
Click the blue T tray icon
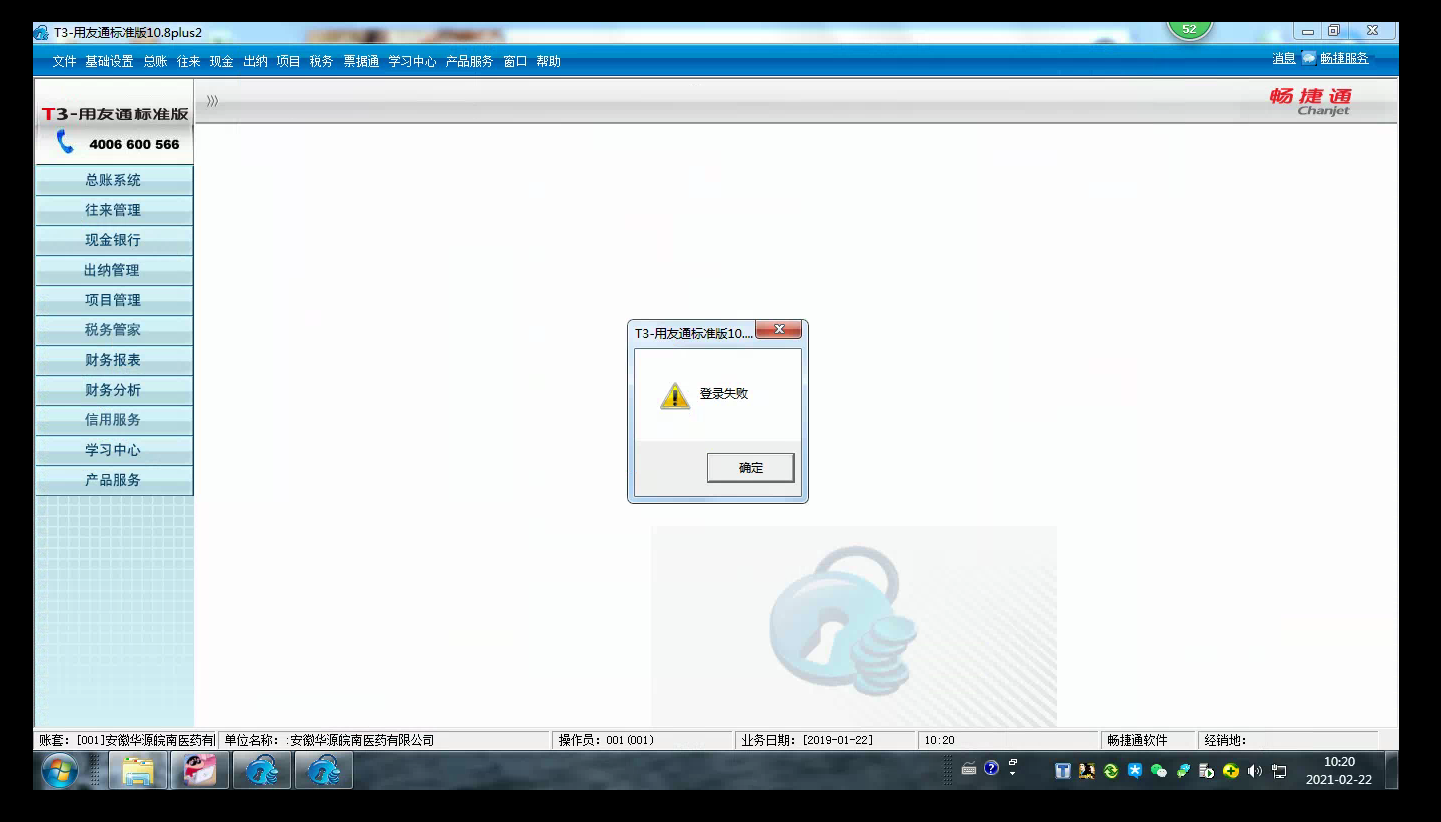click(1063, 771)
